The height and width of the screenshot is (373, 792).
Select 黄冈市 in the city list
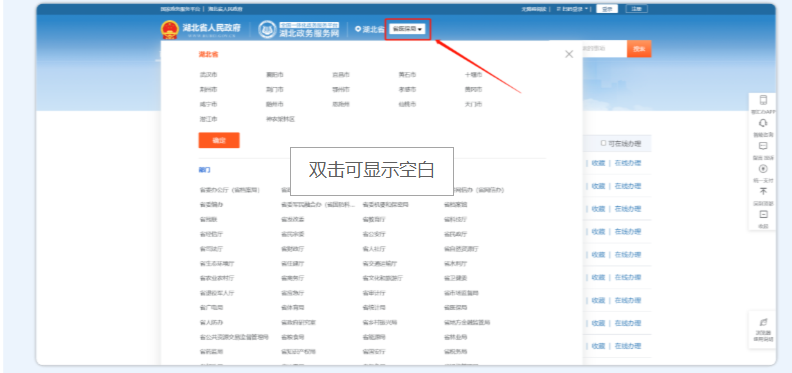click(473, 89)
